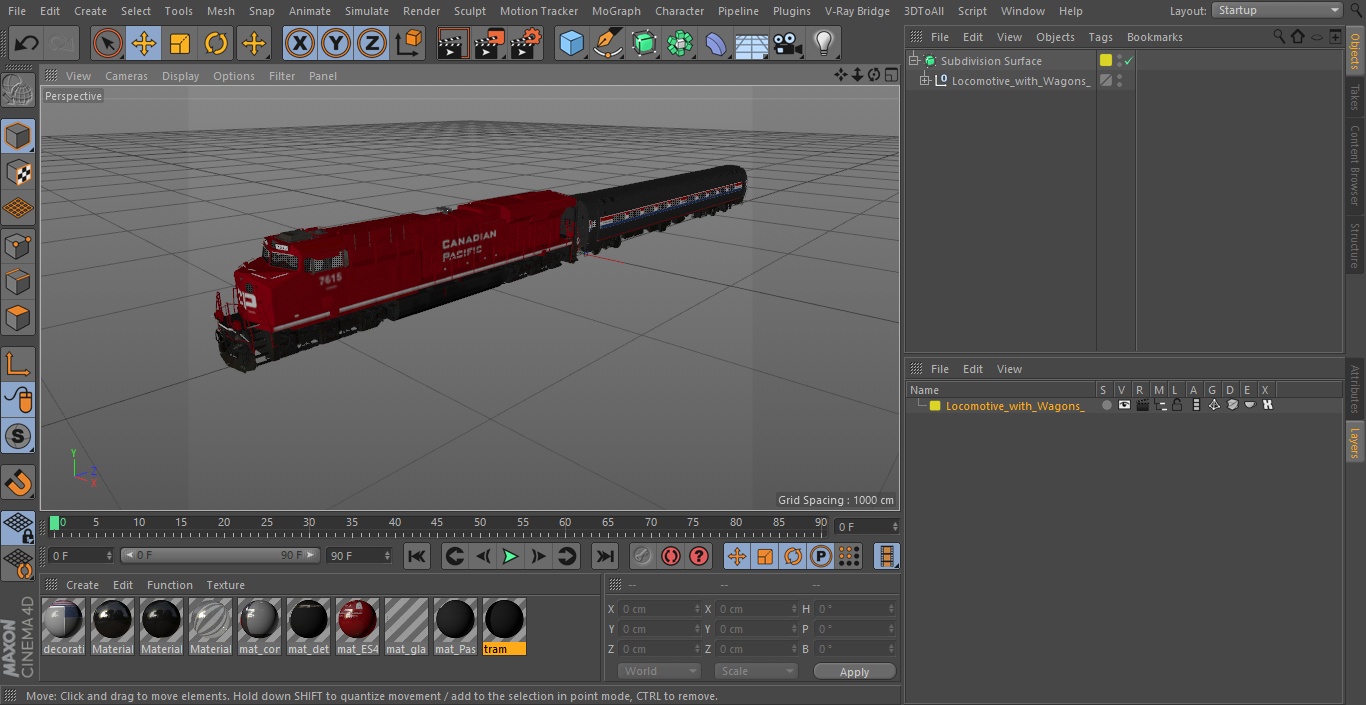Activate the Move tool
Image resolution: width=1366 pixels, height=705 pixels.
144,43
